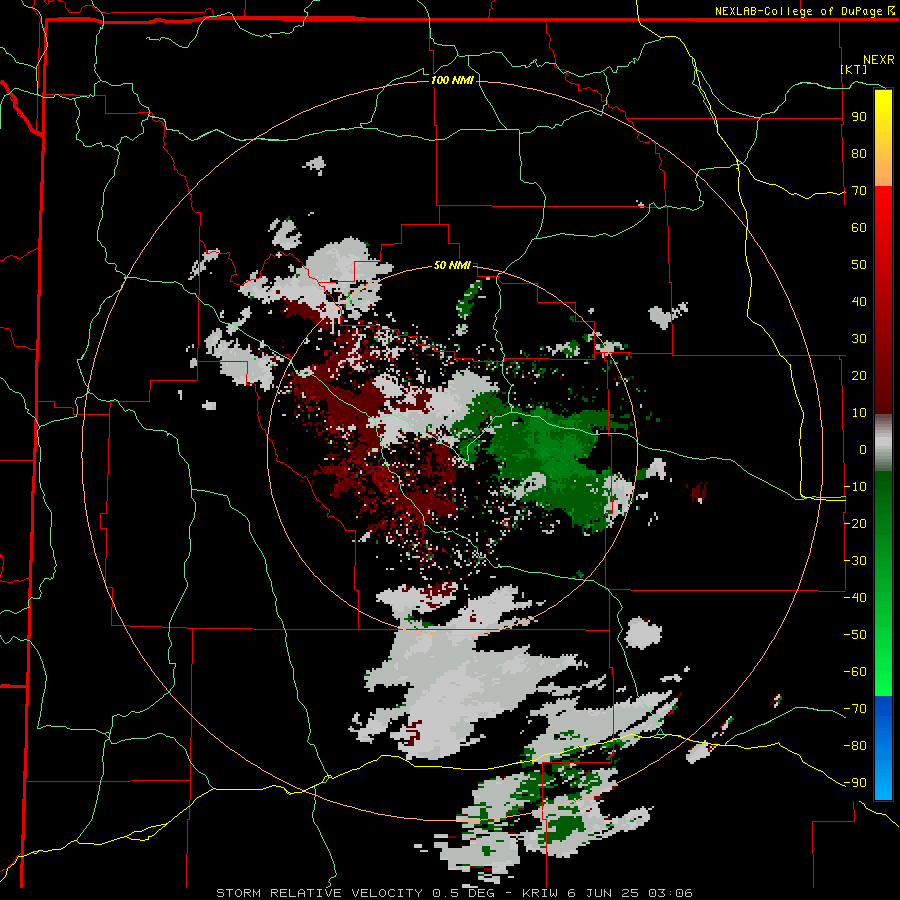Click the -10 value on velocity scale
Viewport: 900px width, 900px height.
click(x=855, y=487)
